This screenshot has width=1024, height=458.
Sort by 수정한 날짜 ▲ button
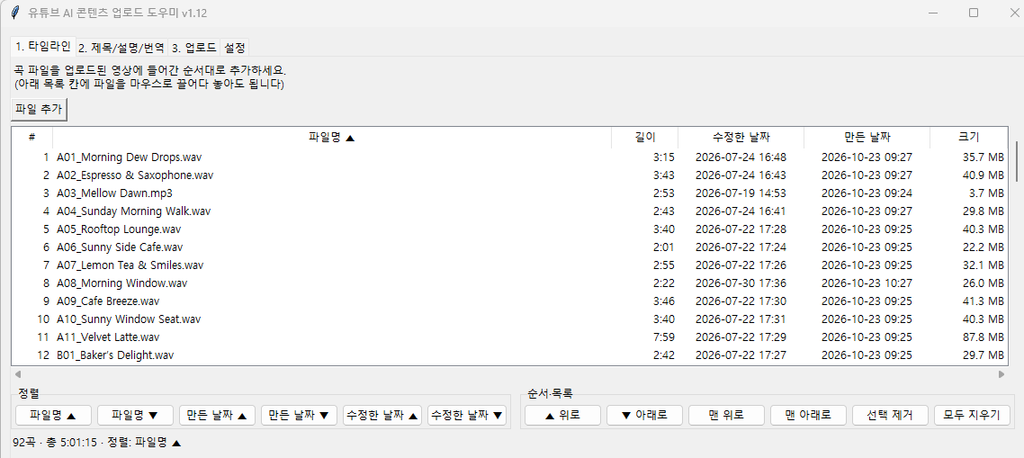point(382,415)
